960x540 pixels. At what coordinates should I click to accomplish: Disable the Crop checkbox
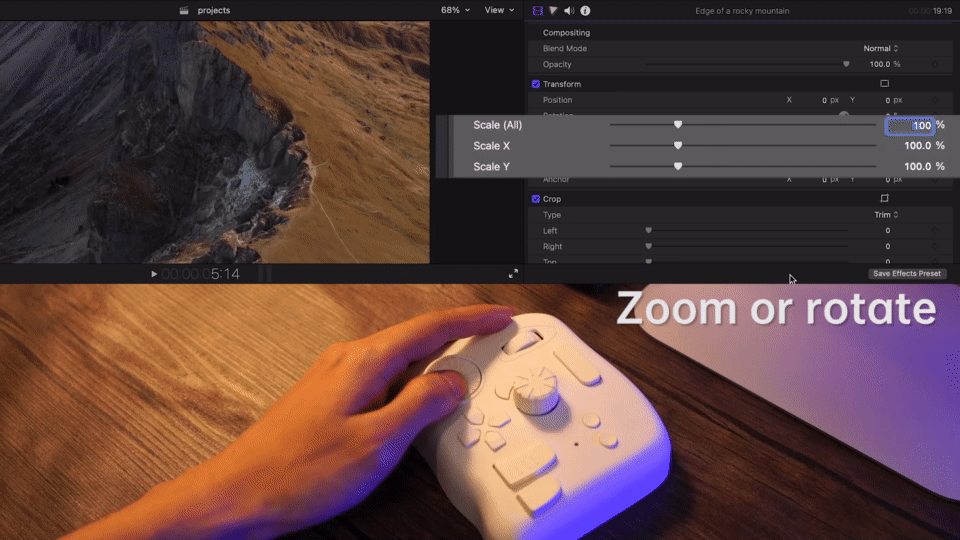point(536,199)
